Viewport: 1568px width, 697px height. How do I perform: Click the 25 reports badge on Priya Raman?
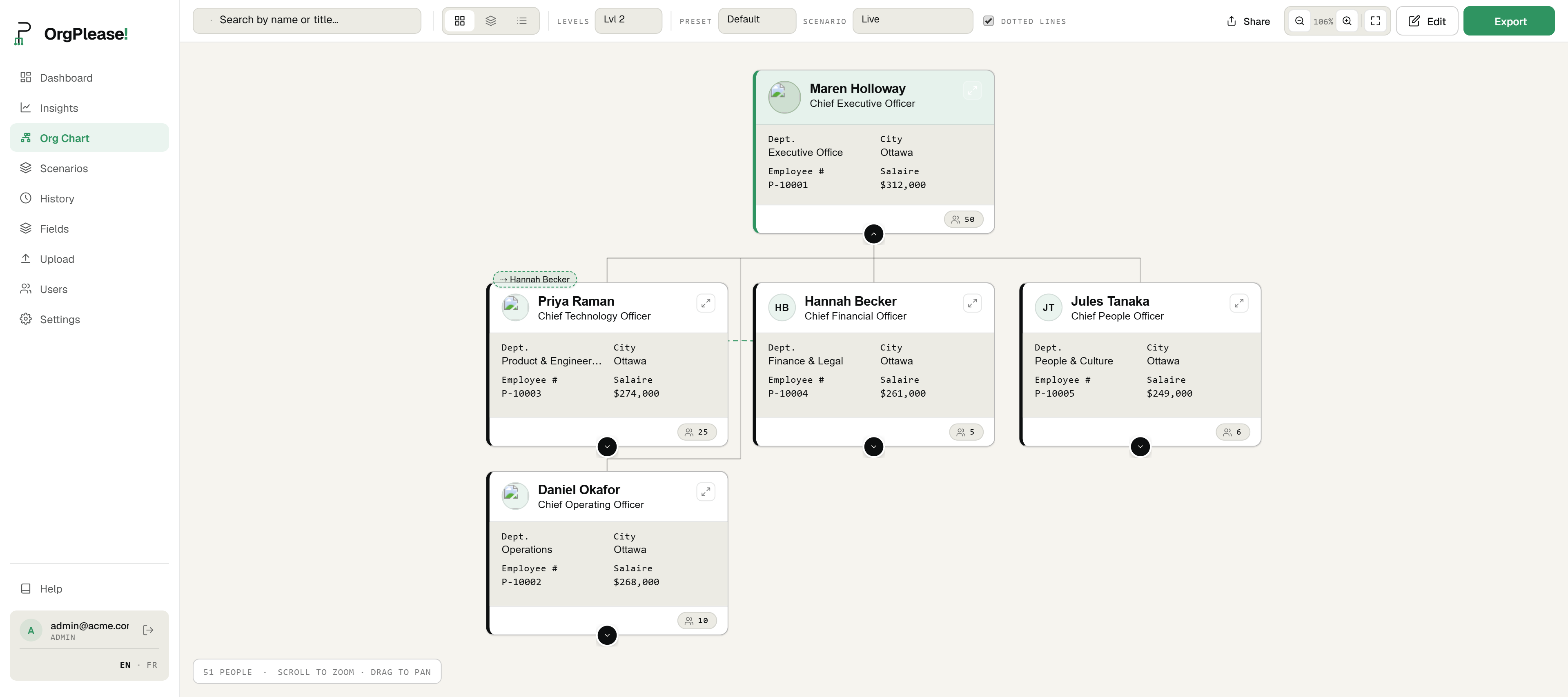click(x=697, y=433)
